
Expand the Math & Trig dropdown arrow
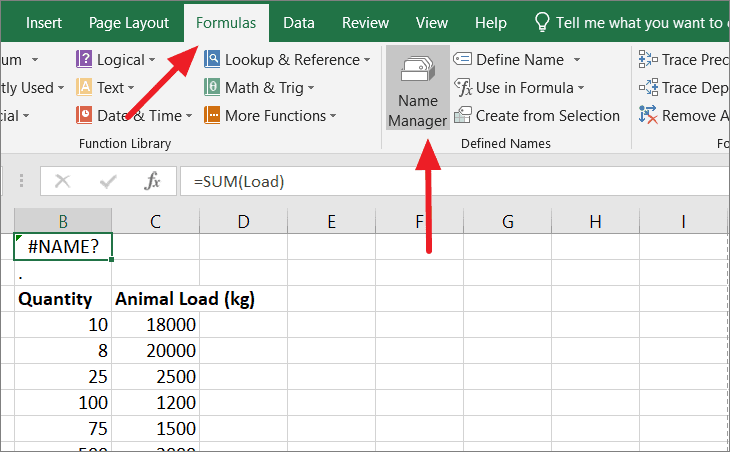pos(311,88)
